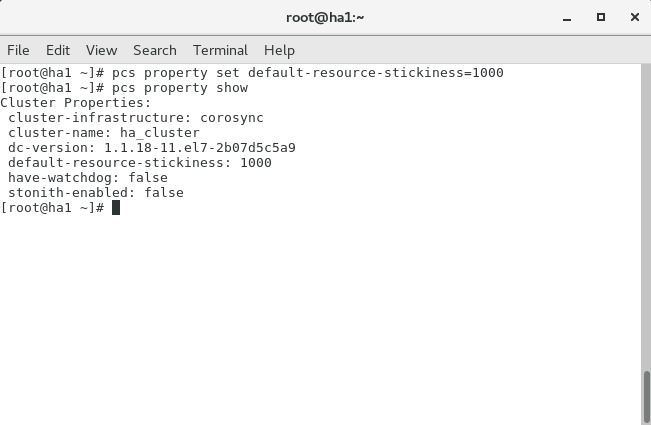Click the 'dc-version' output line
Viewport: 651px width, 425px height.
click(x=152, y=148)
